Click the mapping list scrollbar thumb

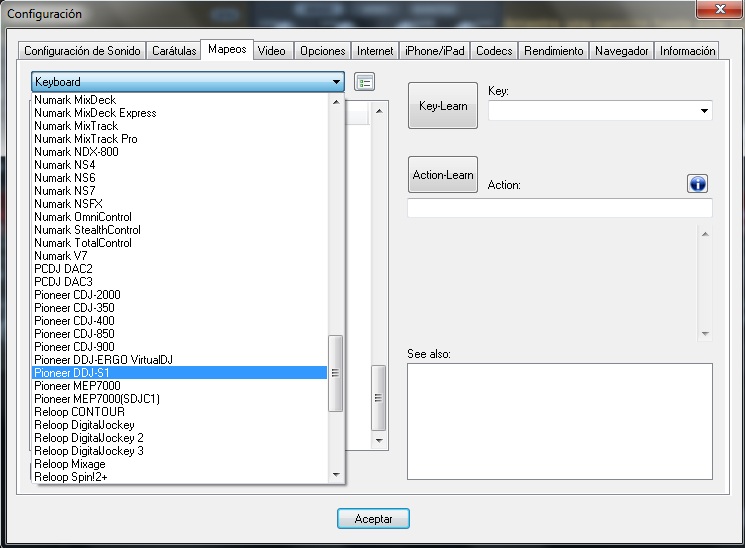pos(378,398)
